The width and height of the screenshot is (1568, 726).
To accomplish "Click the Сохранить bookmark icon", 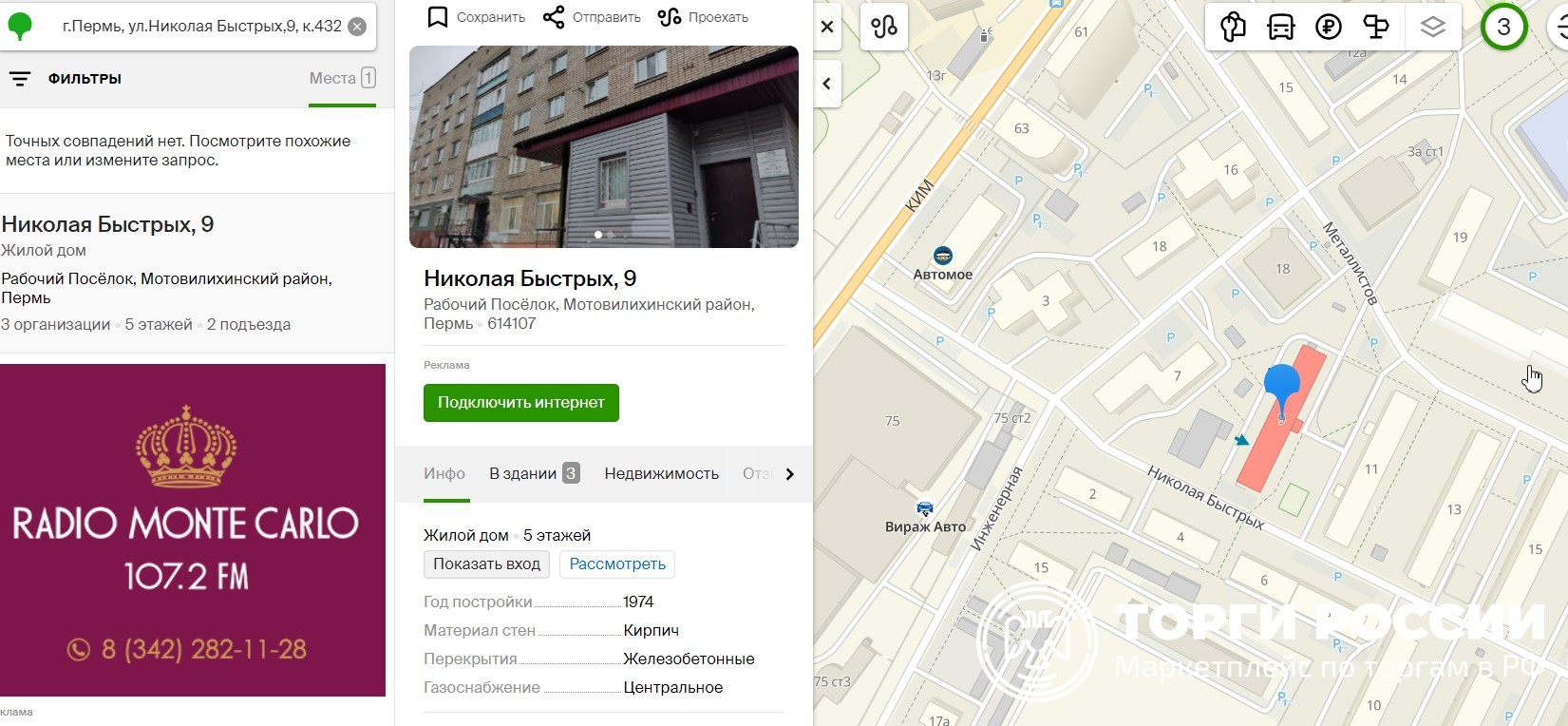I will pyautogui.click(x=438, y=17).
